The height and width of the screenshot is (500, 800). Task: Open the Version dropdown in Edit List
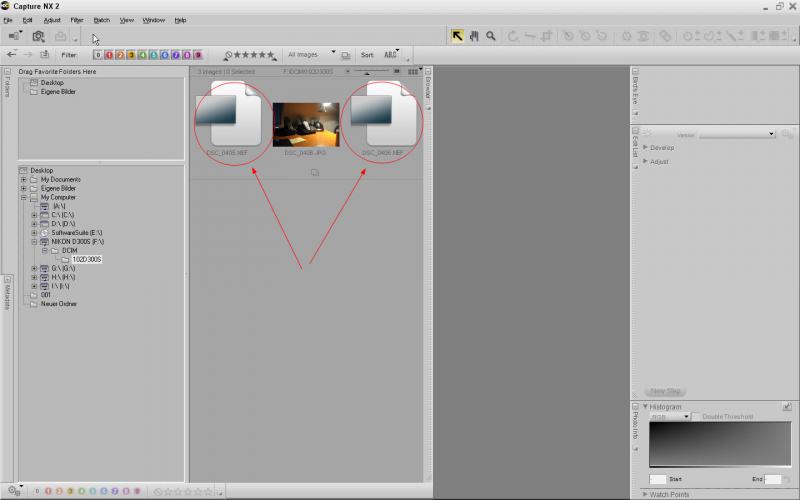pyautogui.click(x=737, y=135)
